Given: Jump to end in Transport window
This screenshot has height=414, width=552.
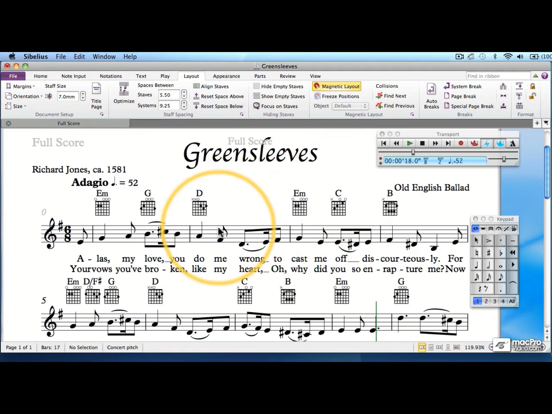Looking at the screenshot, I should coord(448,143).
